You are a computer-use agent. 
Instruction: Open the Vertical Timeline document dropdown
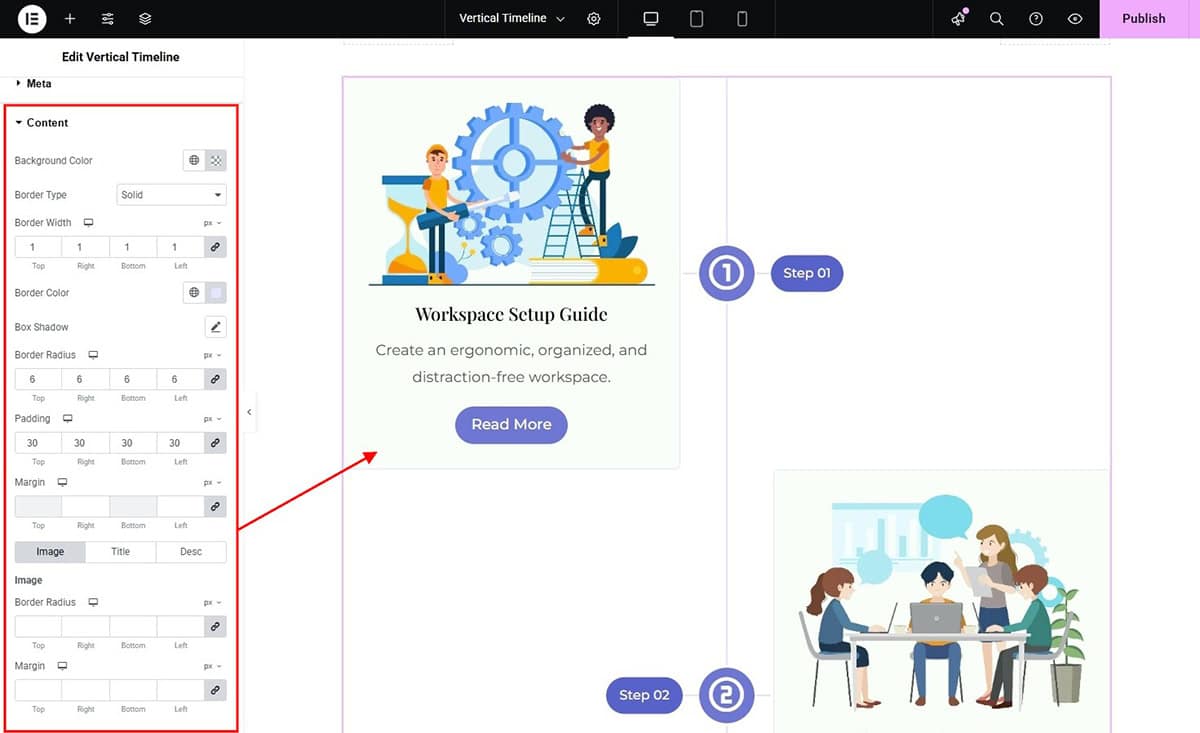511,19
